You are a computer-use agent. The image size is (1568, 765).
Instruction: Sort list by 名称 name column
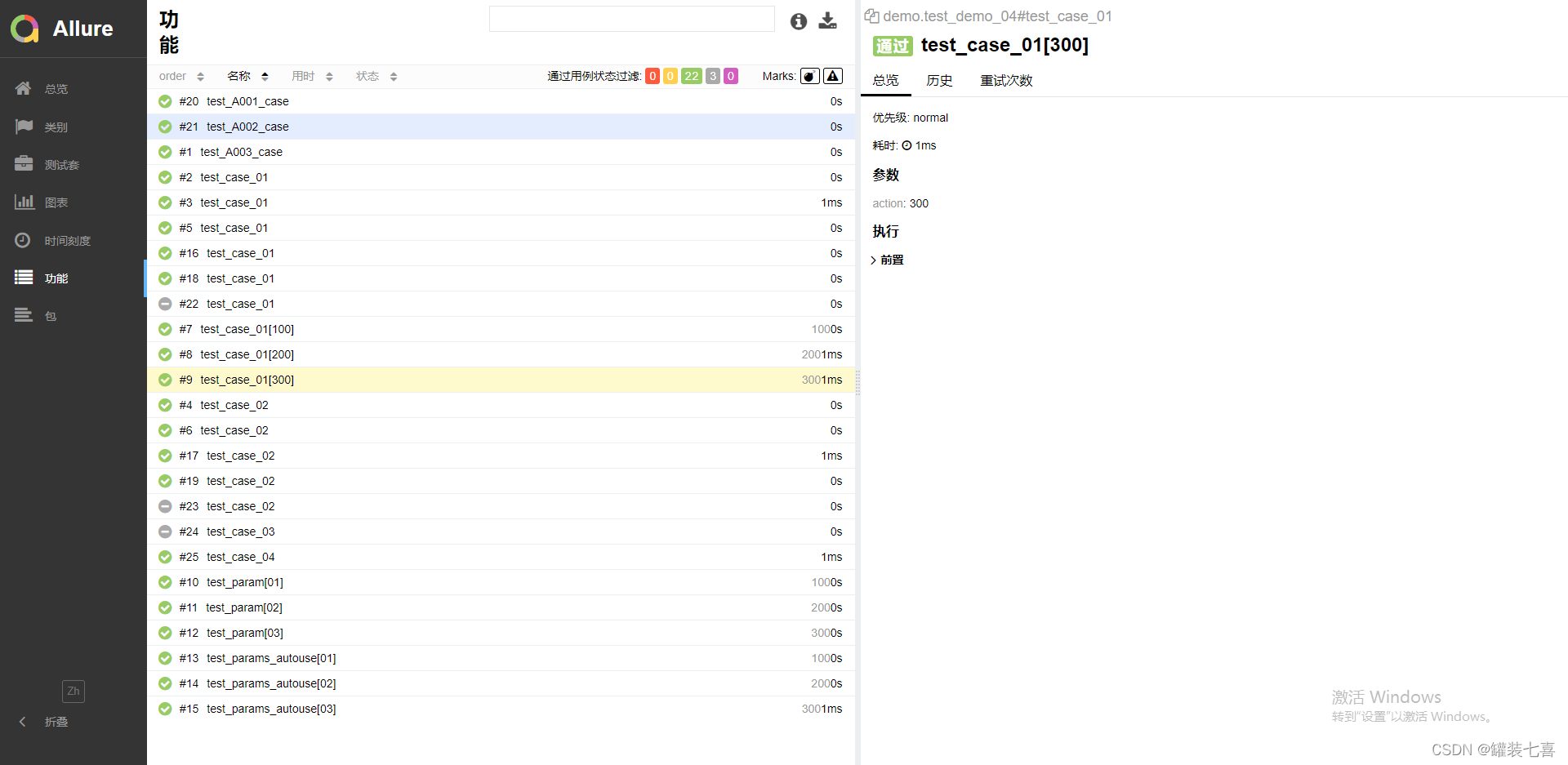pyautogui.click(x=247, y=76)
